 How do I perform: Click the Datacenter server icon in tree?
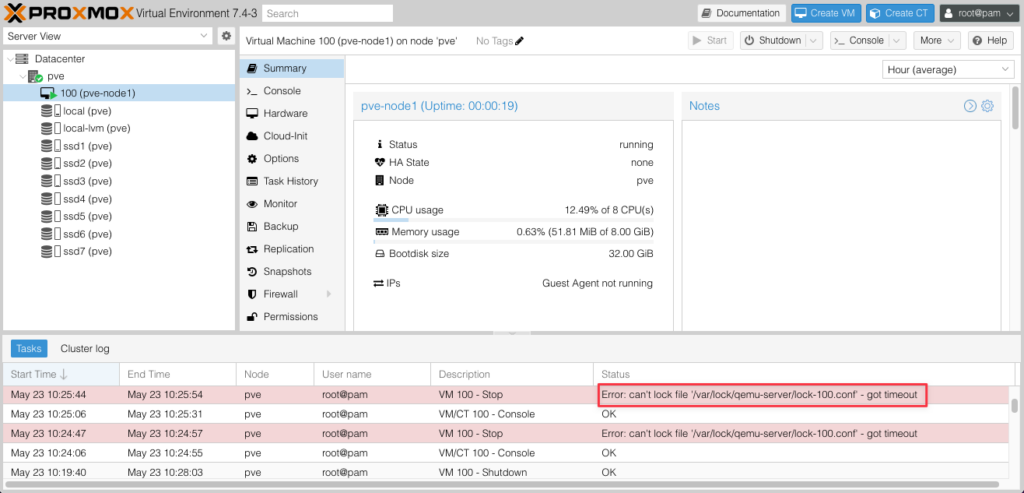pos(22,59)
